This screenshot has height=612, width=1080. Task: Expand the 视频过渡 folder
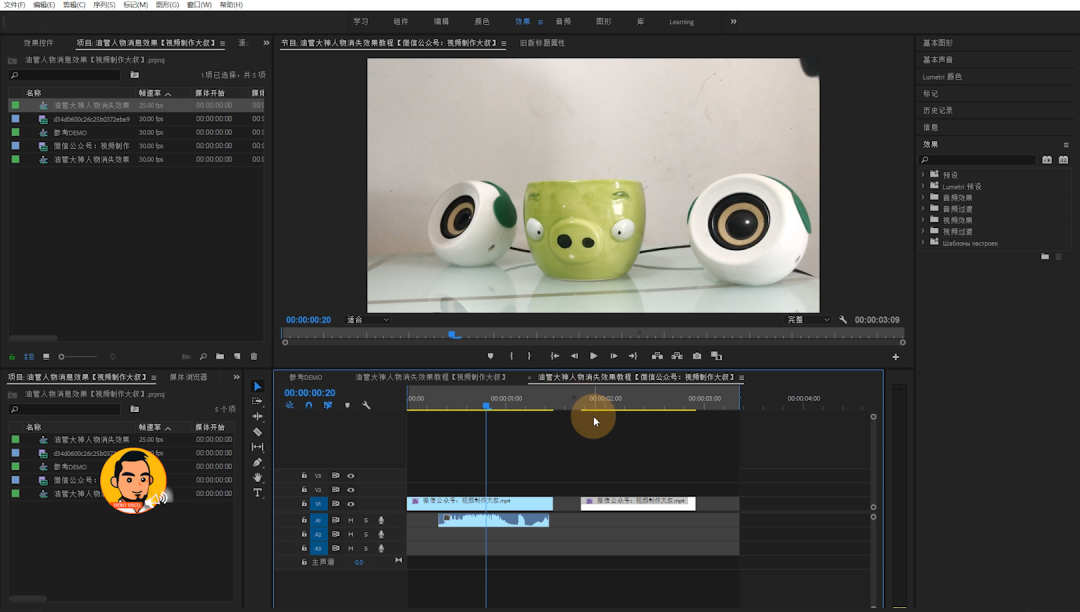click(923, 231)
